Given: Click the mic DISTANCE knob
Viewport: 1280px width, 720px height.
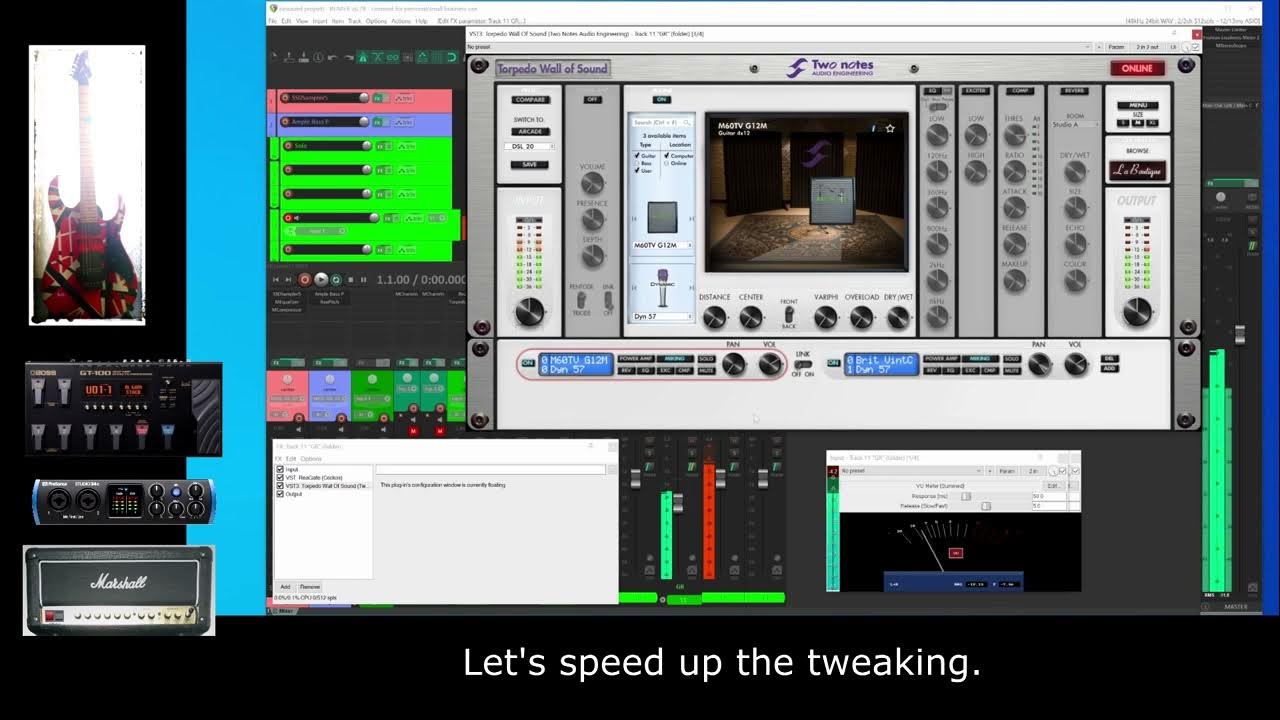Looking at the screenshot, I should (x=714, y=318).
